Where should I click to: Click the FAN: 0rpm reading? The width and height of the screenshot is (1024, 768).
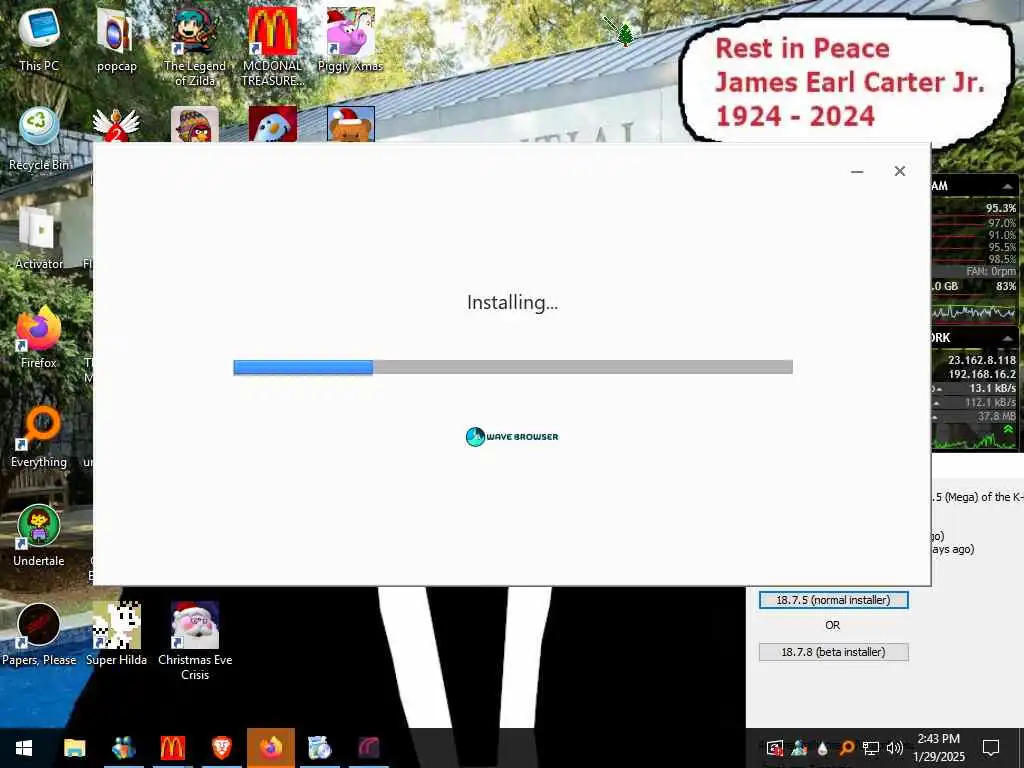tap(991, 271)
